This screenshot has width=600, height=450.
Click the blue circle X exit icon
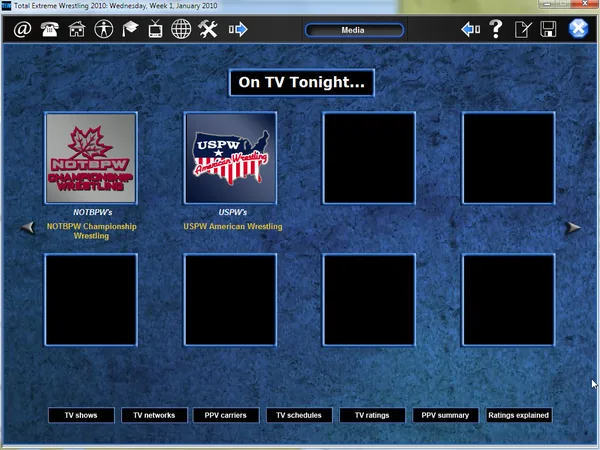pos(578,29)
